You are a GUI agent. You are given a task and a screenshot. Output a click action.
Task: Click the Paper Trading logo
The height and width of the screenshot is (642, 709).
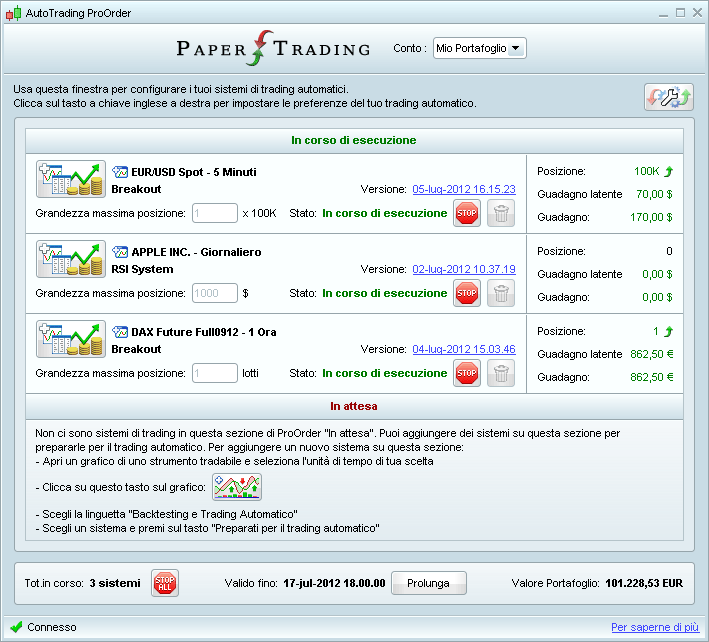pyautogui.click(x=273, y=48)
